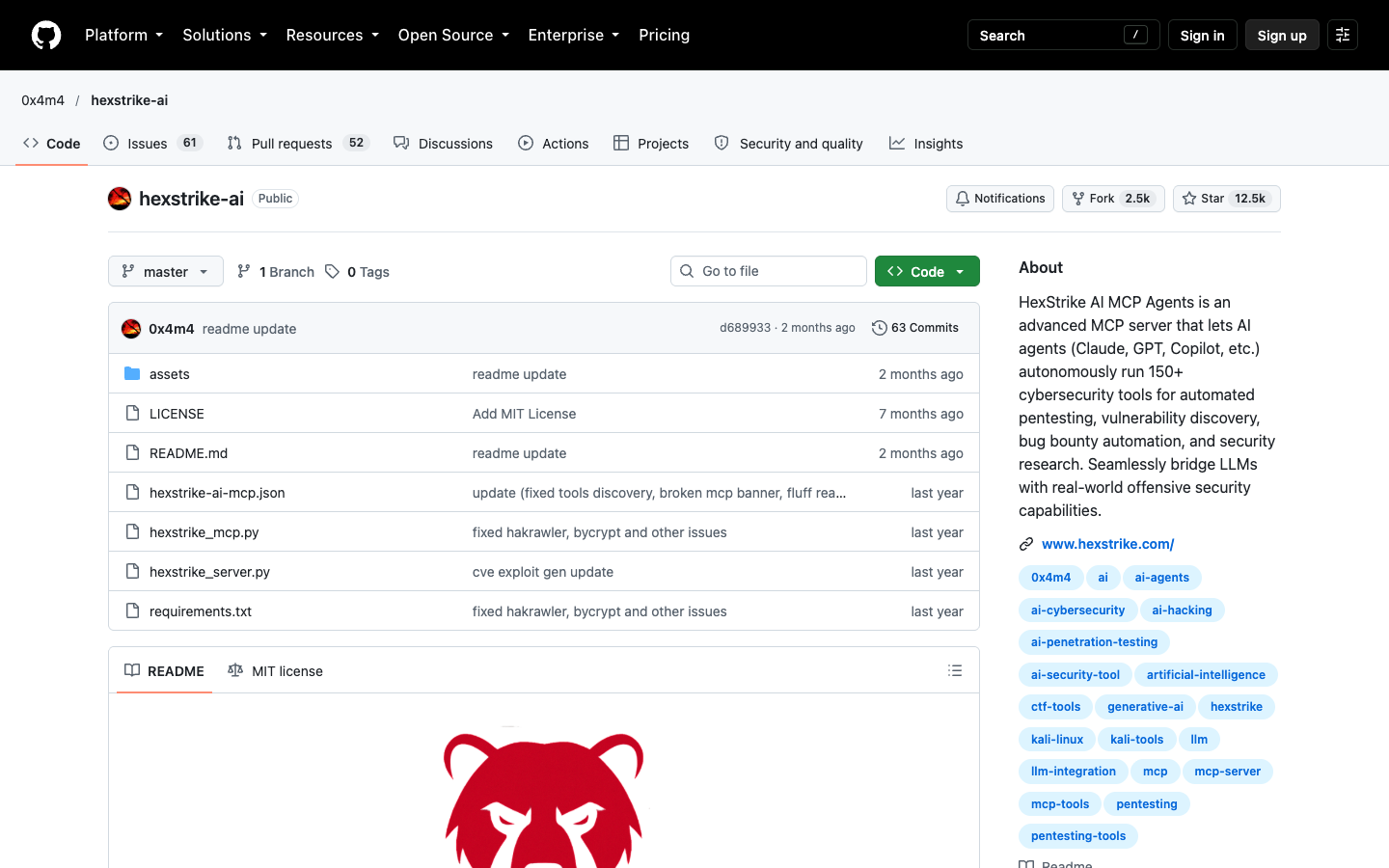Expand the Solutions menu
Image resolution: width=1389 pixels, height=868 pixels.
[225, 35]
